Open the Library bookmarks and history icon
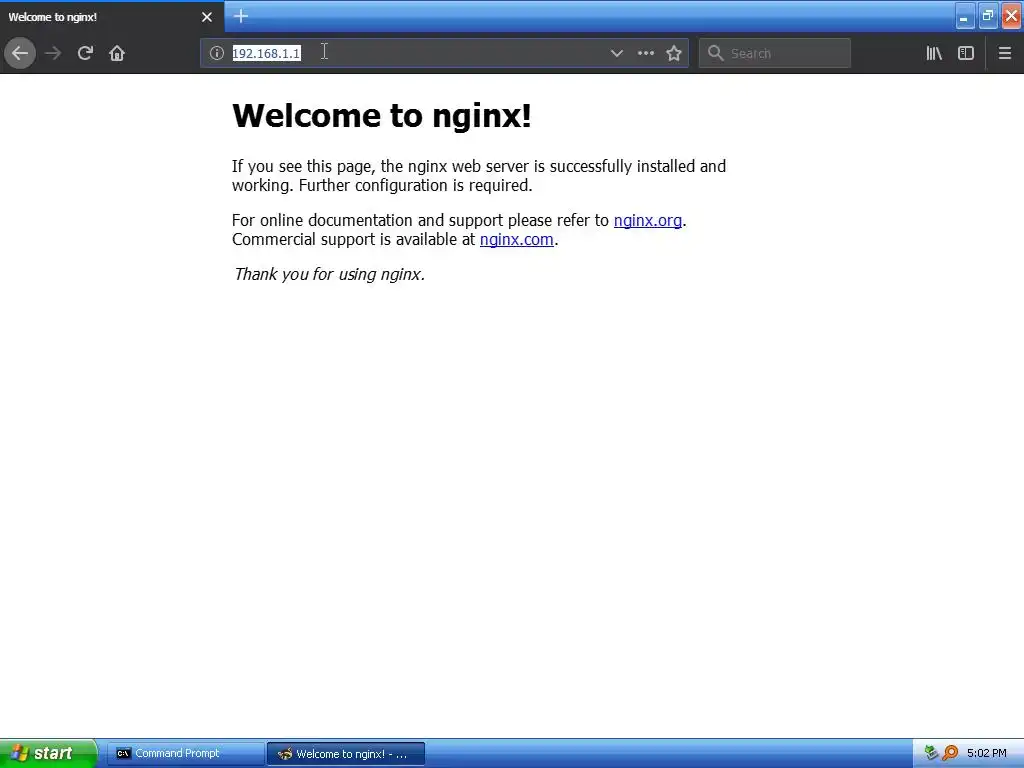Viewport: 1024px width, 768px height. click(x=934, y=53)
